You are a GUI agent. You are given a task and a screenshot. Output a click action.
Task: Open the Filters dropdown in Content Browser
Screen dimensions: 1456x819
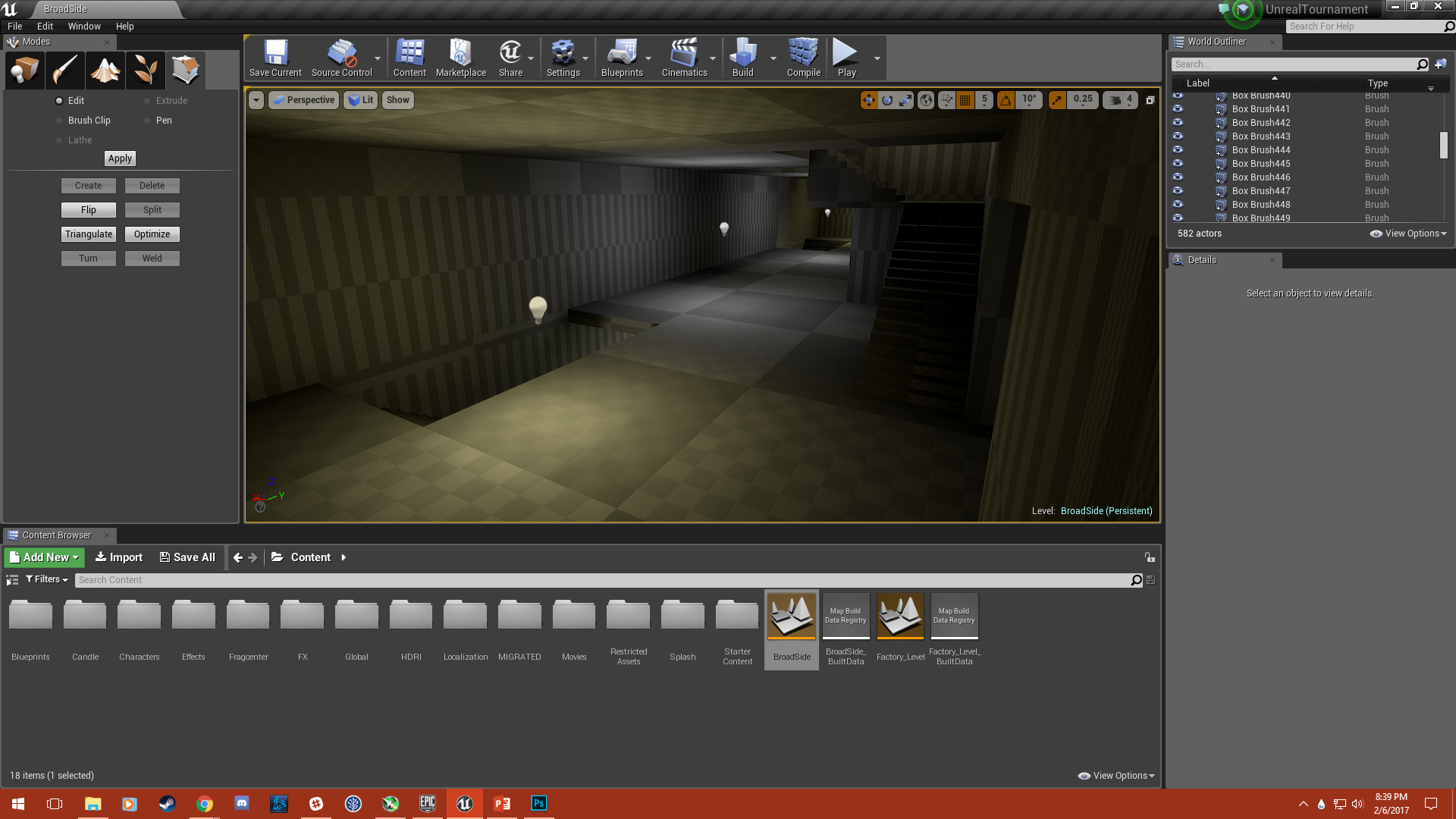click(x=47, y=579)
